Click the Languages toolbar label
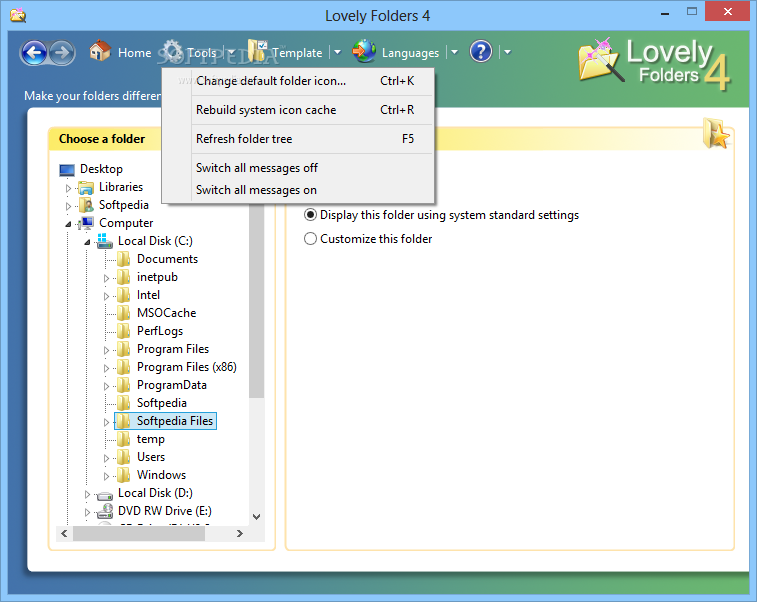This screenshot has width=757, height=602. tap(410, 53)
